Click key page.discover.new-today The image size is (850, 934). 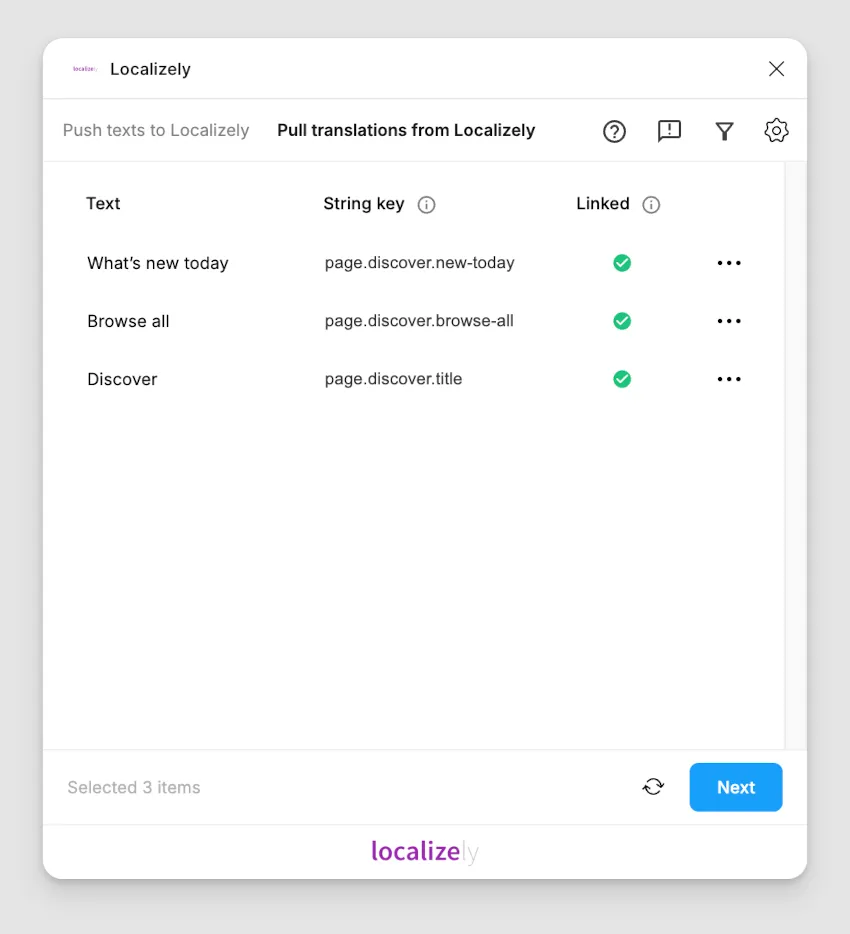click(x=419, y=263)
